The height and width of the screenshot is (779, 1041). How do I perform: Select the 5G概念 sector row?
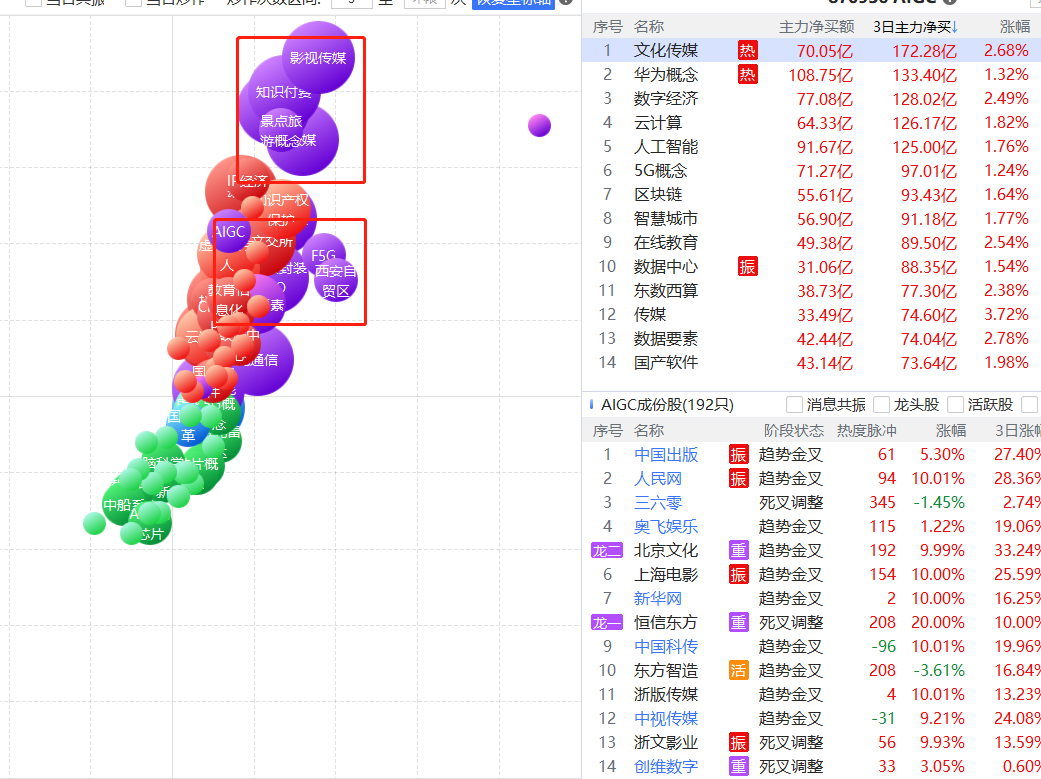(x=811, y=171)
